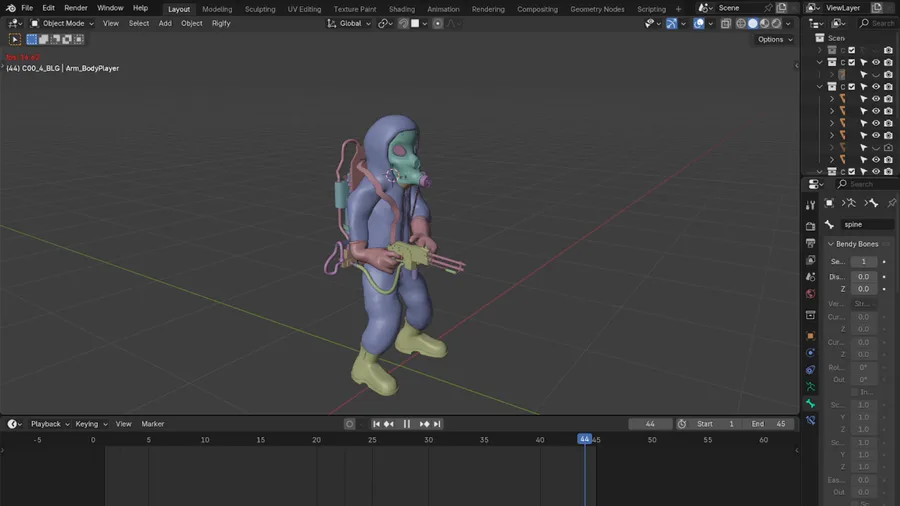Image resolution: width=900 pixels, height=506 pixels.
Task: Open the World properties tab
Action: (x=810, y=294)
